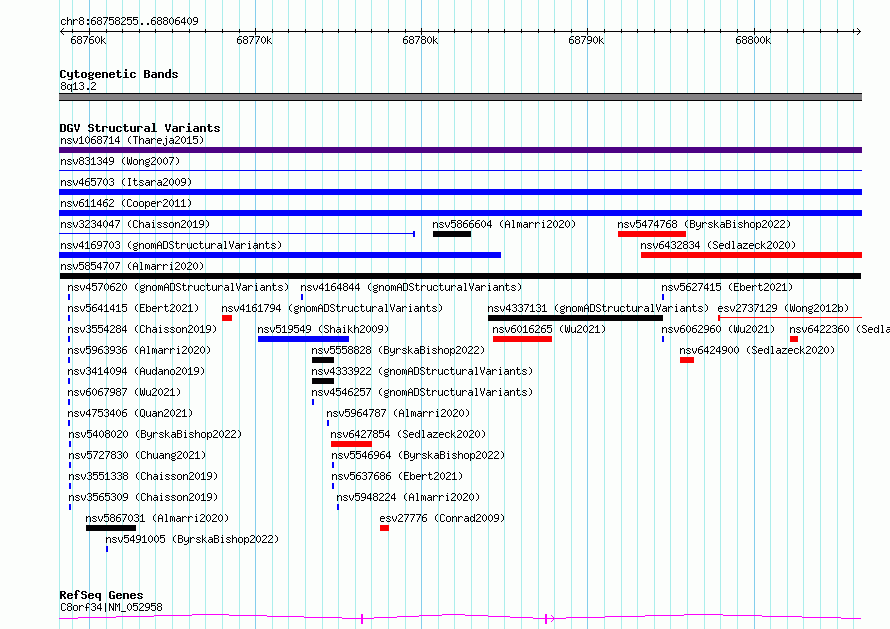Click the chr8:68758255..68806409 coordinate label
The height and width of the screenshot is (629, 890).
[x=129, y=21]
